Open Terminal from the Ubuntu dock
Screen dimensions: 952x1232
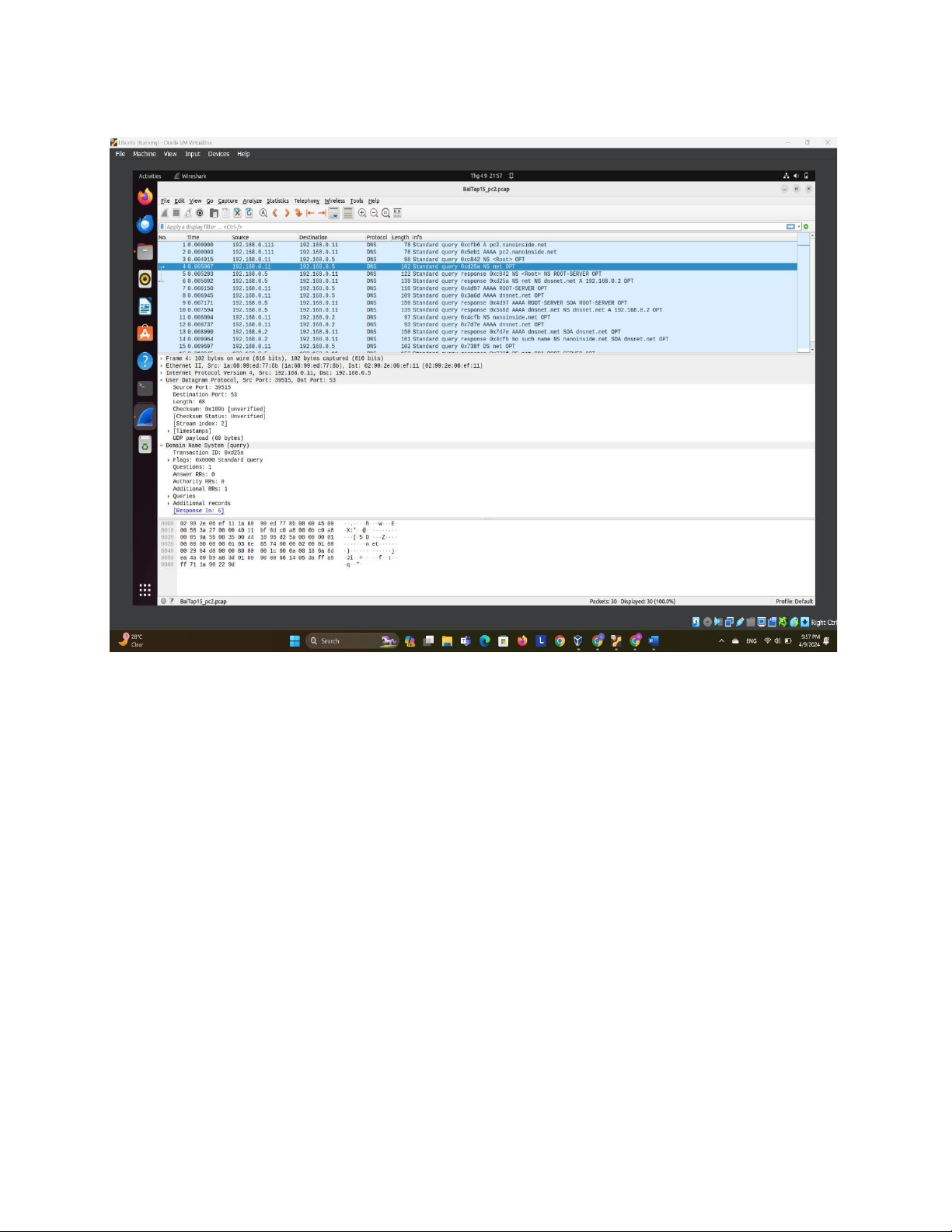145,387
